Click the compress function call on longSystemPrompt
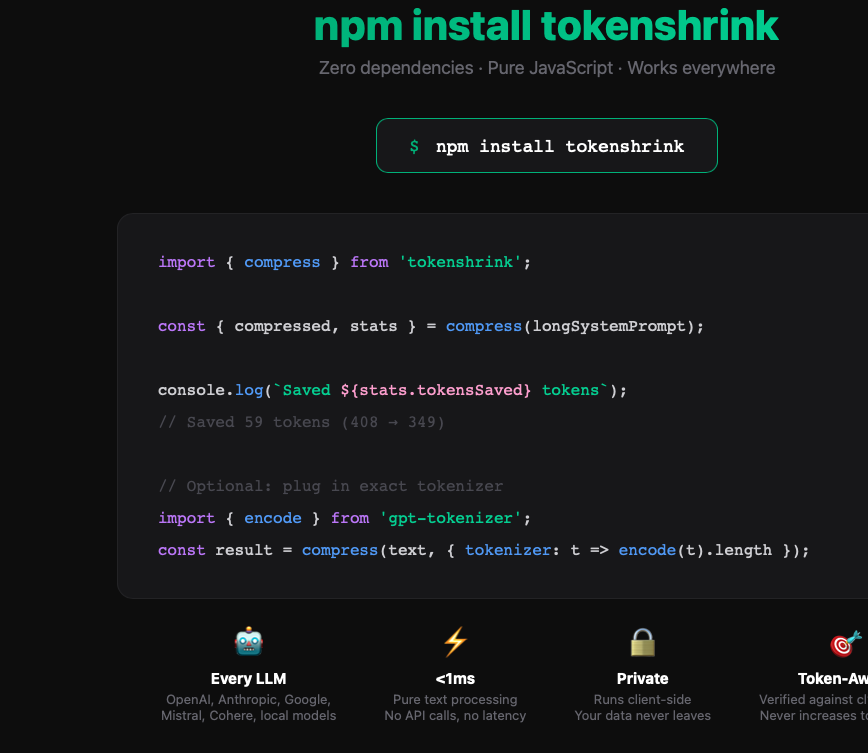 [484, 326]
